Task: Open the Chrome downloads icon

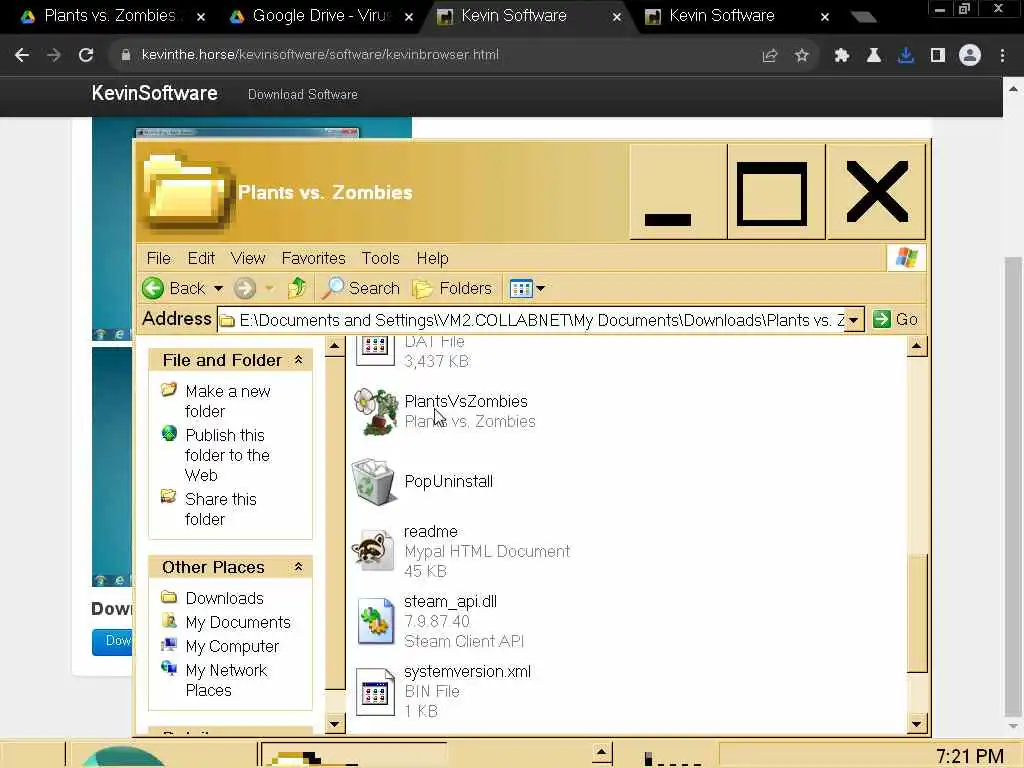Action: (906, 56)
